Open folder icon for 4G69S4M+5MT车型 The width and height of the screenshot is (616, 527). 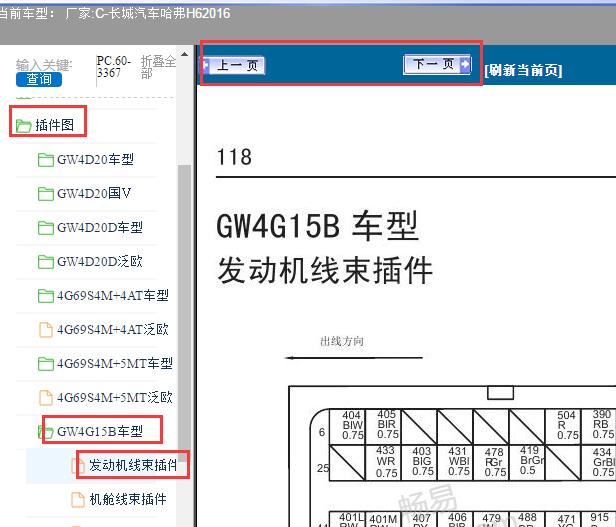(x=46, y=364)
